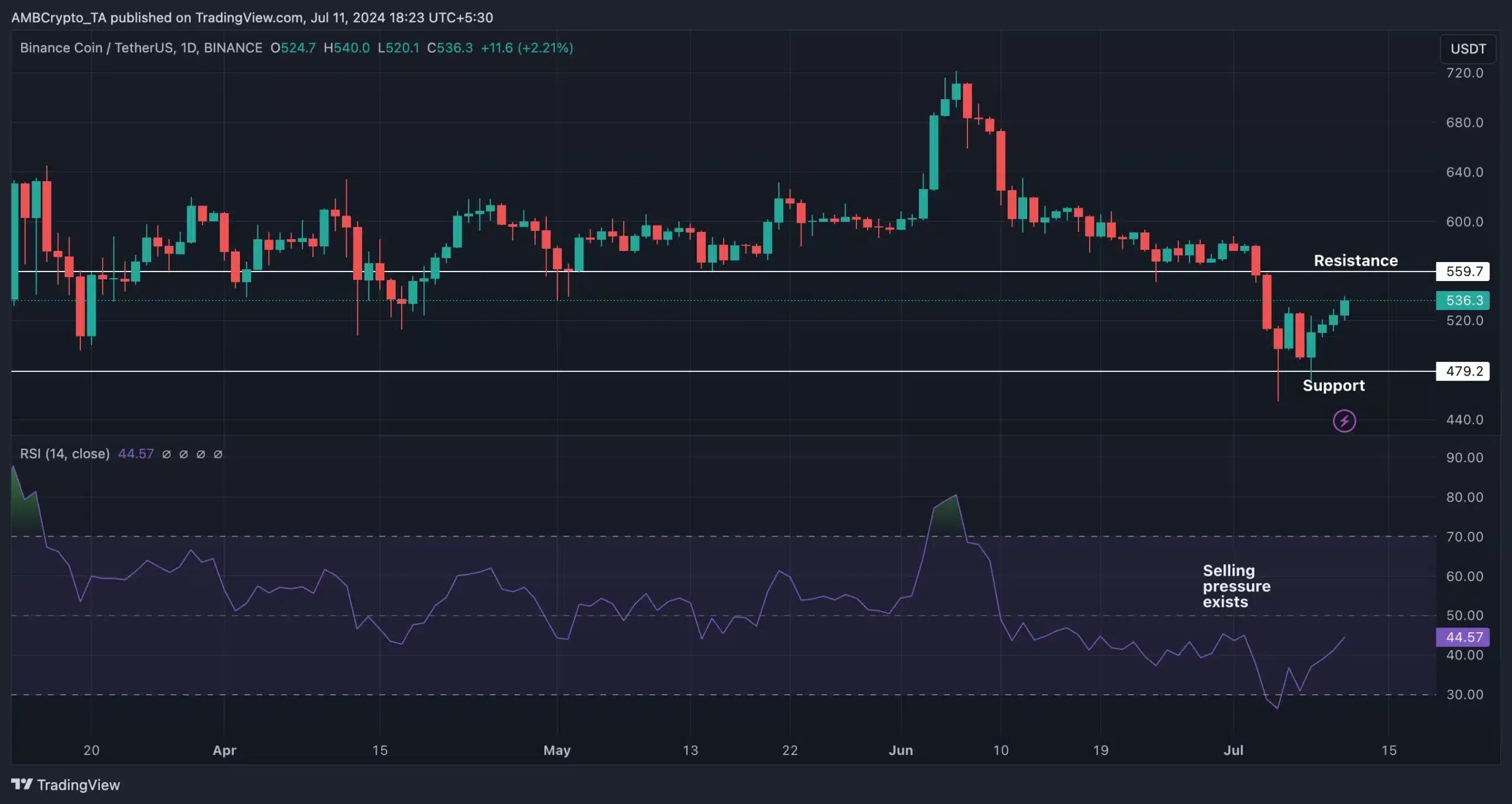The width and height of the screenshot is (1512, 804).
Task: Click the 600.0 price axis label
Action: pyautogui.click(x=1464, y=222)
